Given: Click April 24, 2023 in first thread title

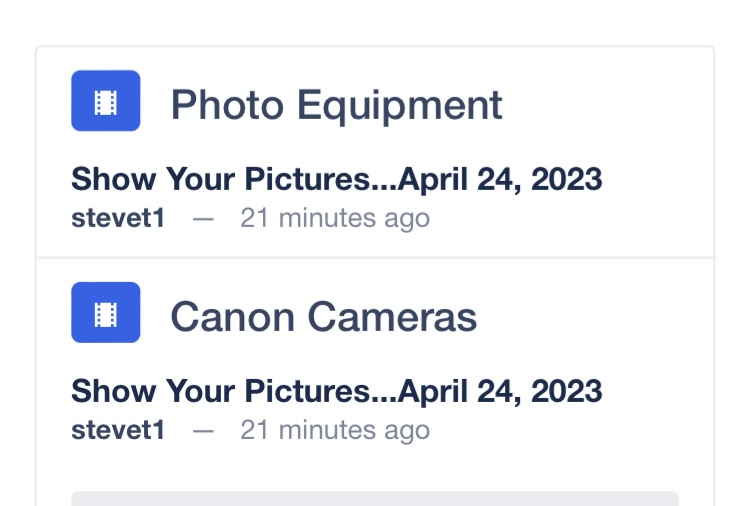Looking at the screenshot, I should coord(499,179).
